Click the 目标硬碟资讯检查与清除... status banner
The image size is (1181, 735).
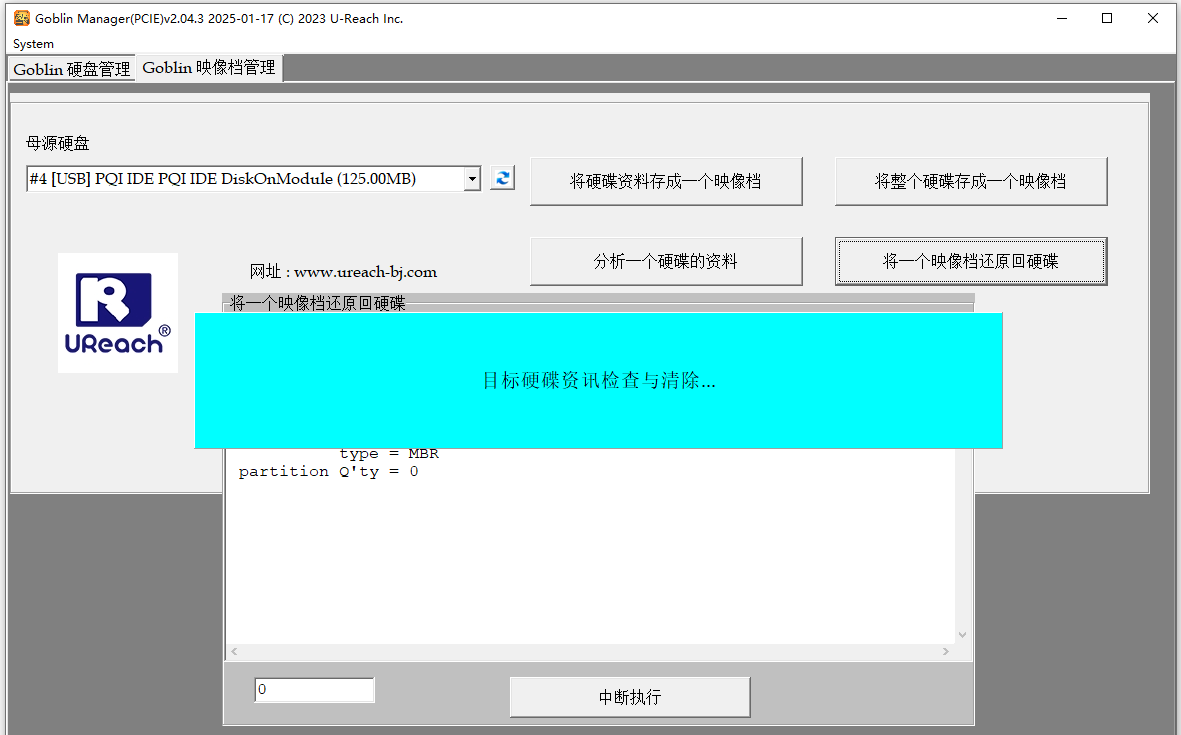coord(599,380)
